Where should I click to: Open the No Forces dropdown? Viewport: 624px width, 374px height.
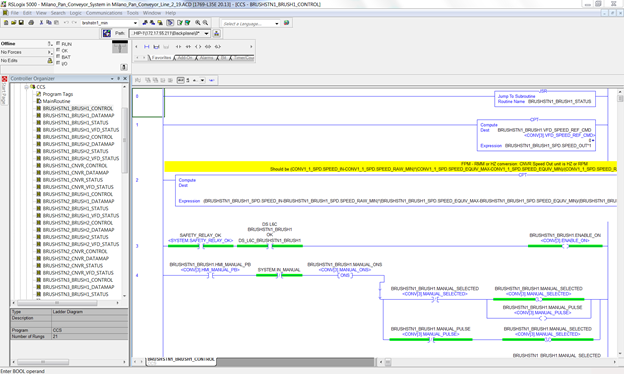point(50,52)
